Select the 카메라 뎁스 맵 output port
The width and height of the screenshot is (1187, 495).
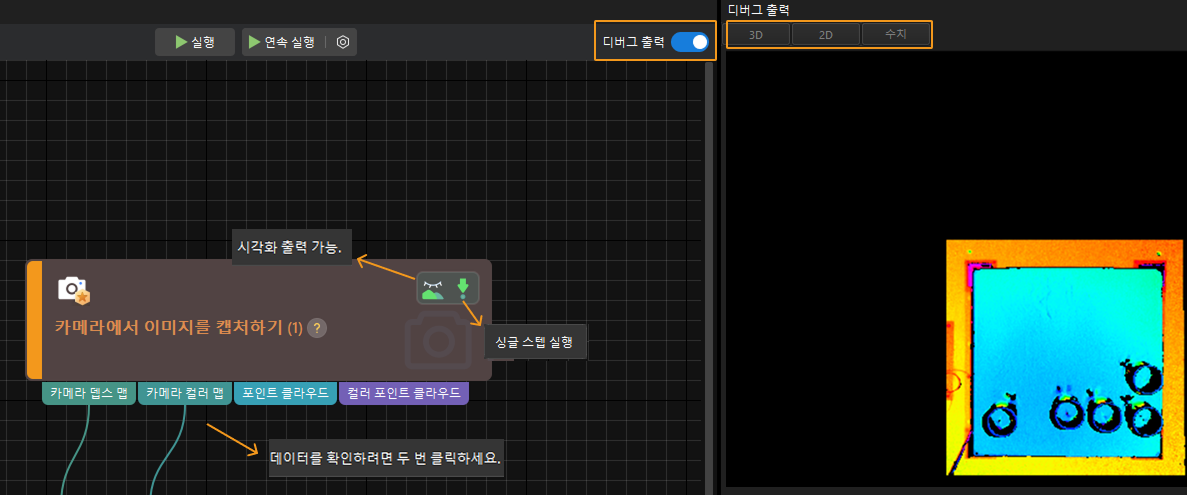89,393
